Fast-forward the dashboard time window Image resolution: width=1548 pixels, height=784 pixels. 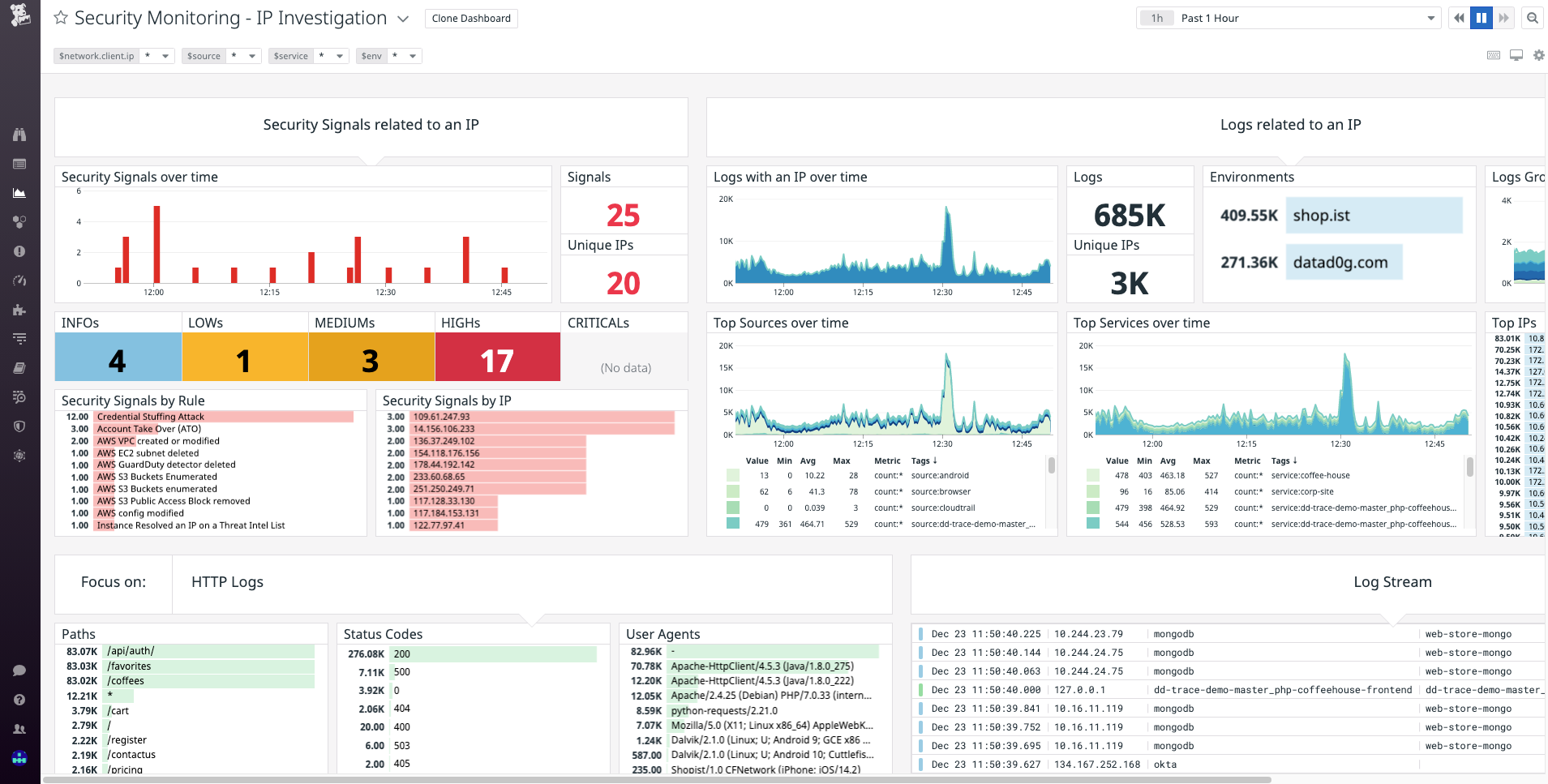point(1505,17)
